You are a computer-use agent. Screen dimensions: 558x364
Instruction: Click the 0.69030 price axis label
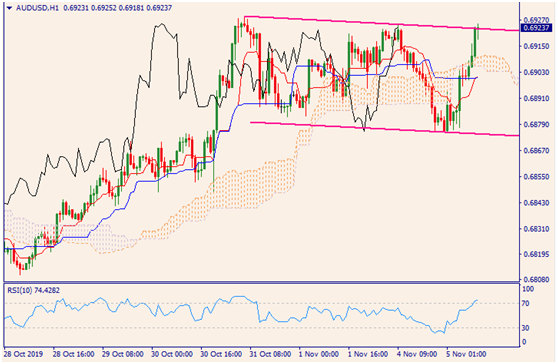click(x=537, y=72)
